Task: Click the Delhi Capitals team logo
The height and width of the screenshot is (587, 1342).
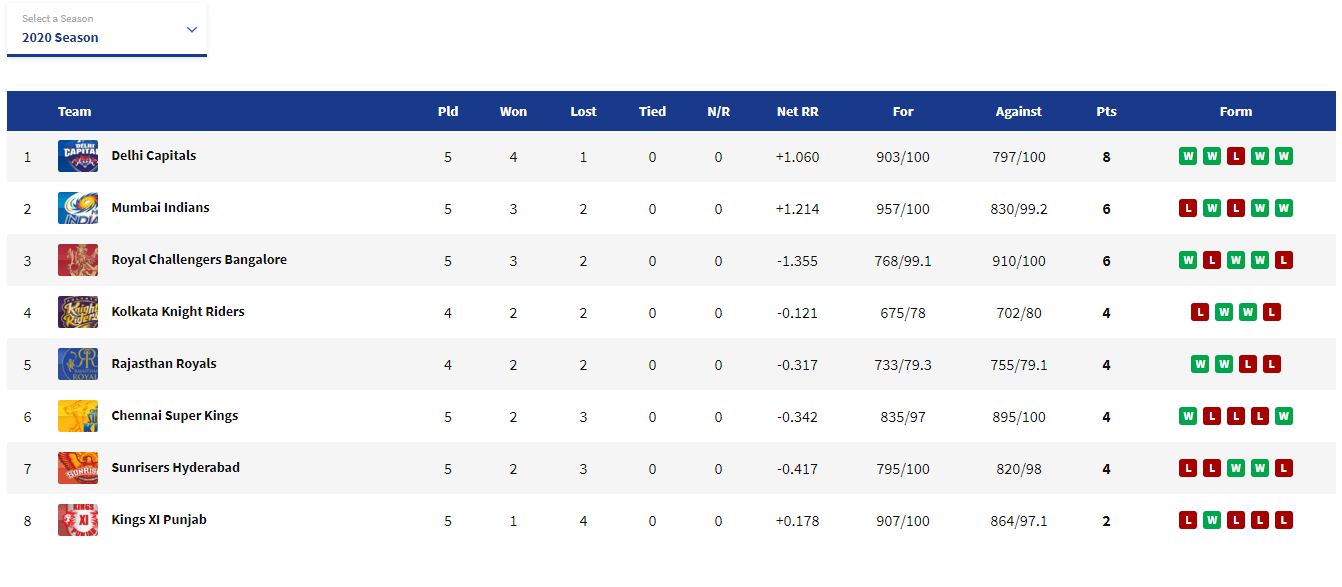Action: [x=78, y=156]
